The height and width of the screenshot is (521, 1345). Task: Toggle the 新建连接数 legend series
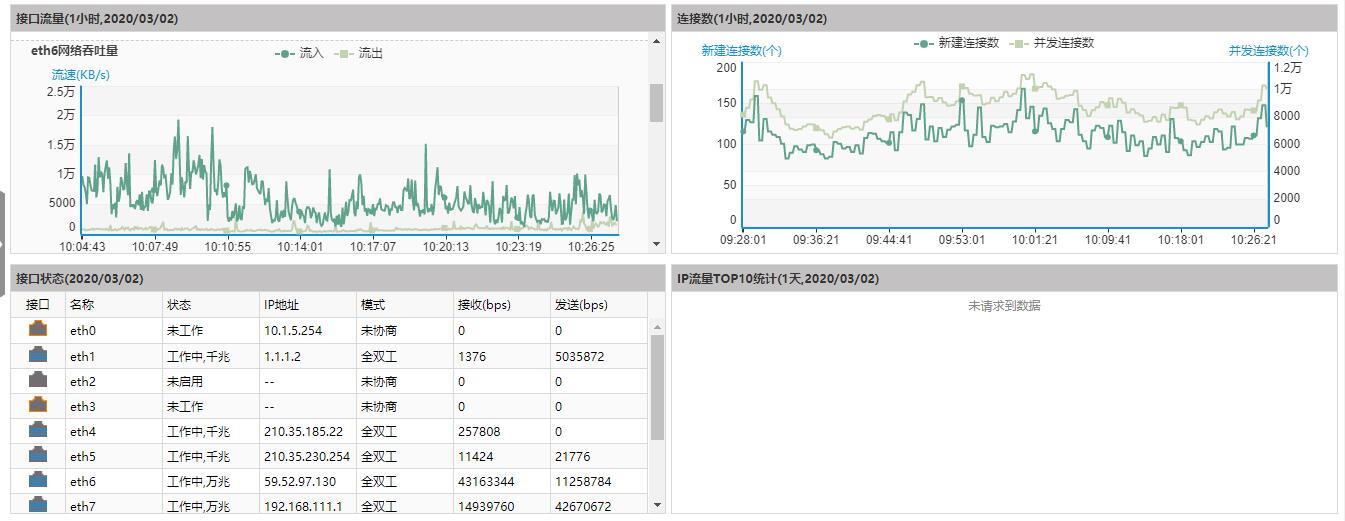click(x=956, y=43)
